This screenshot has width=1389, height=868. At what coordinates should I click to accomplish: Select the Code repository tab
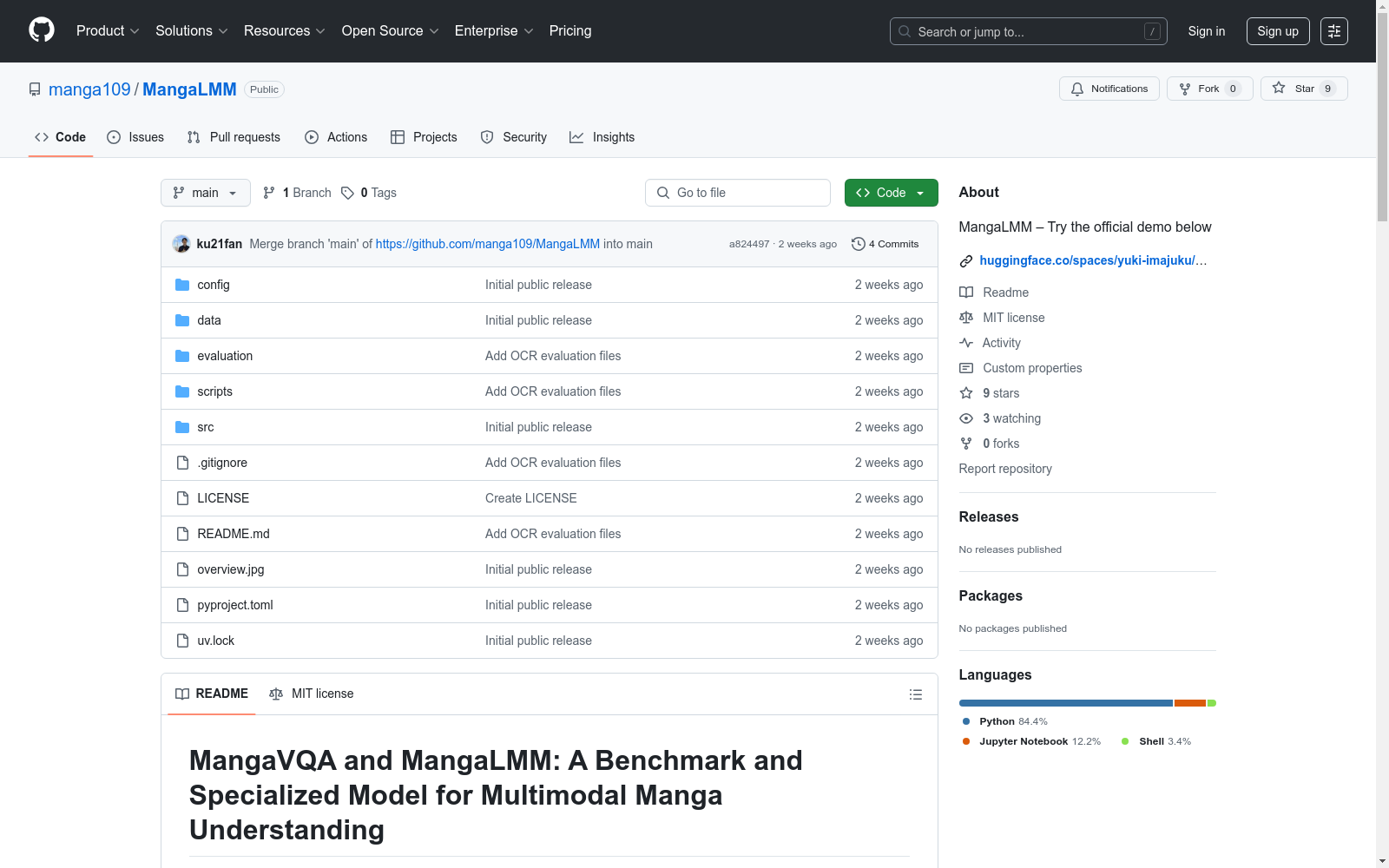pos(61,137)
